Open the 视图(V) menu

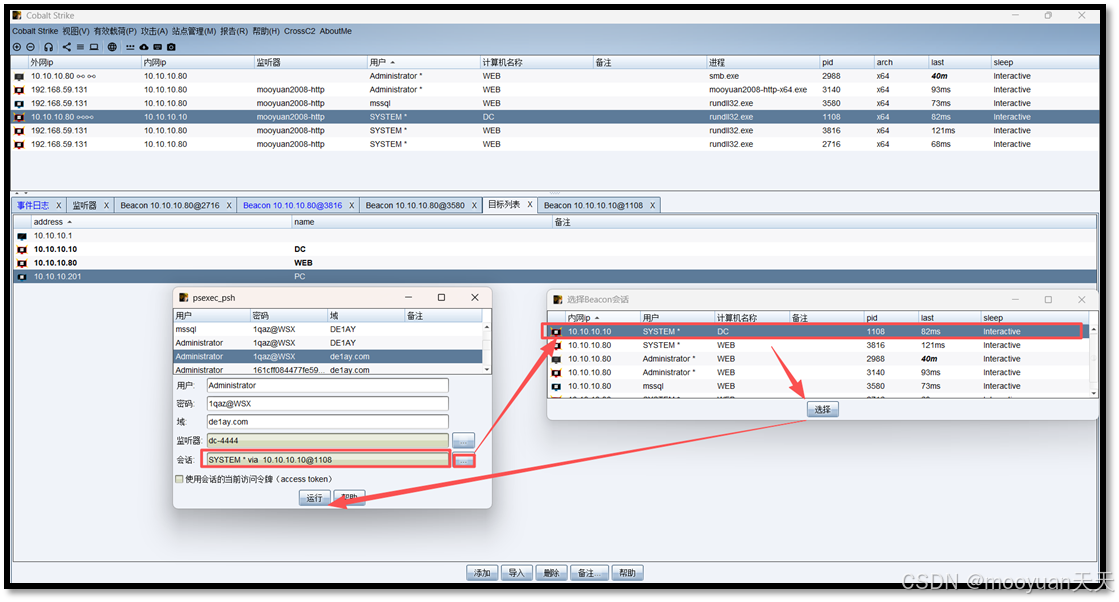[76, 31]
